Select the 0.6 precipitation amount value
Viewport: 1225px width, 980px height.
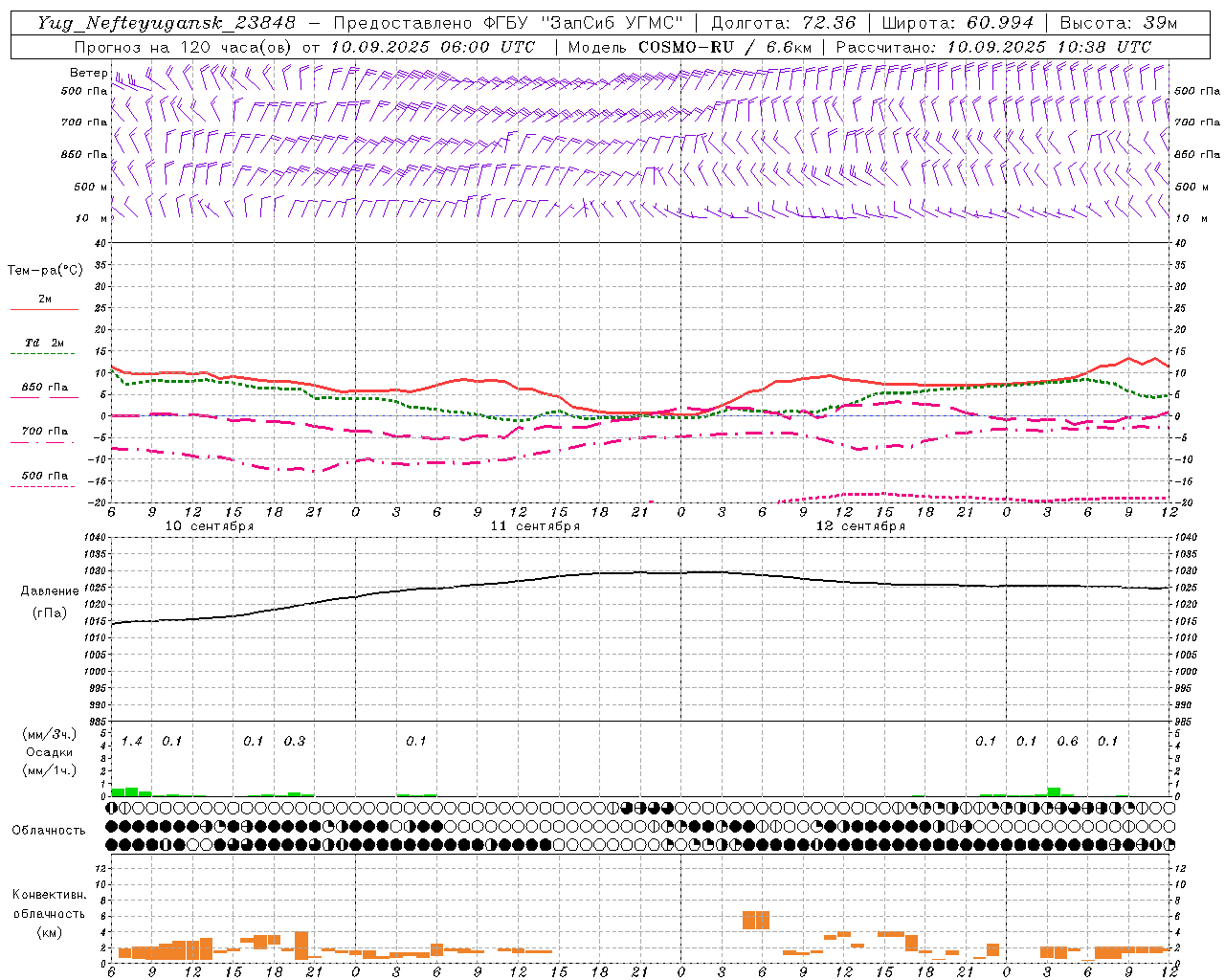point(1067,742)
